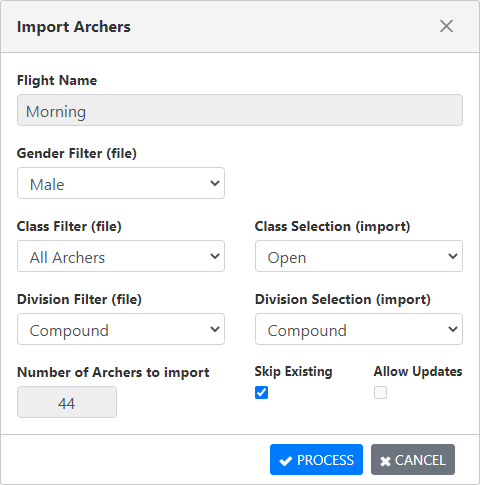Viewport: 480px width, 485px height.
Task: Click the PROCESS button
Action: (316, 459)
